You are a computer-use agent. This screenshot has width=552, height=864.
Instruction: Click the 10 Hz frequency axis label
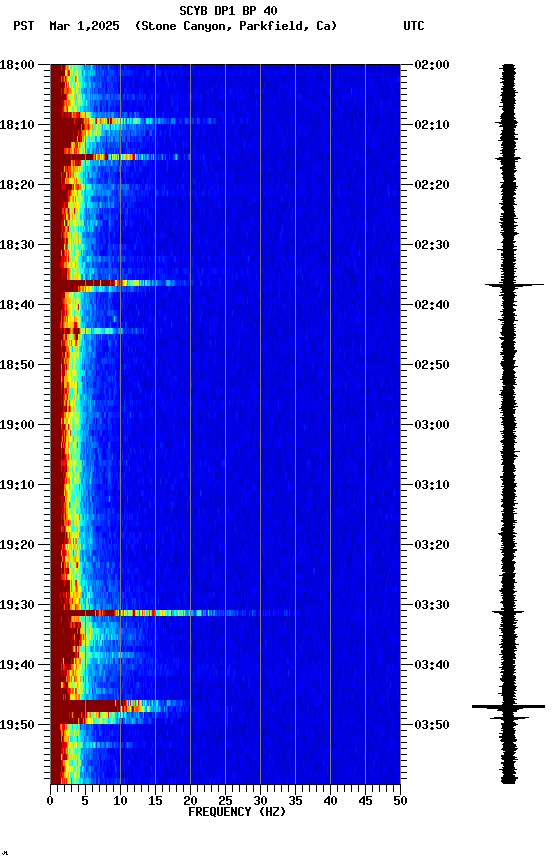pos(120,801)
